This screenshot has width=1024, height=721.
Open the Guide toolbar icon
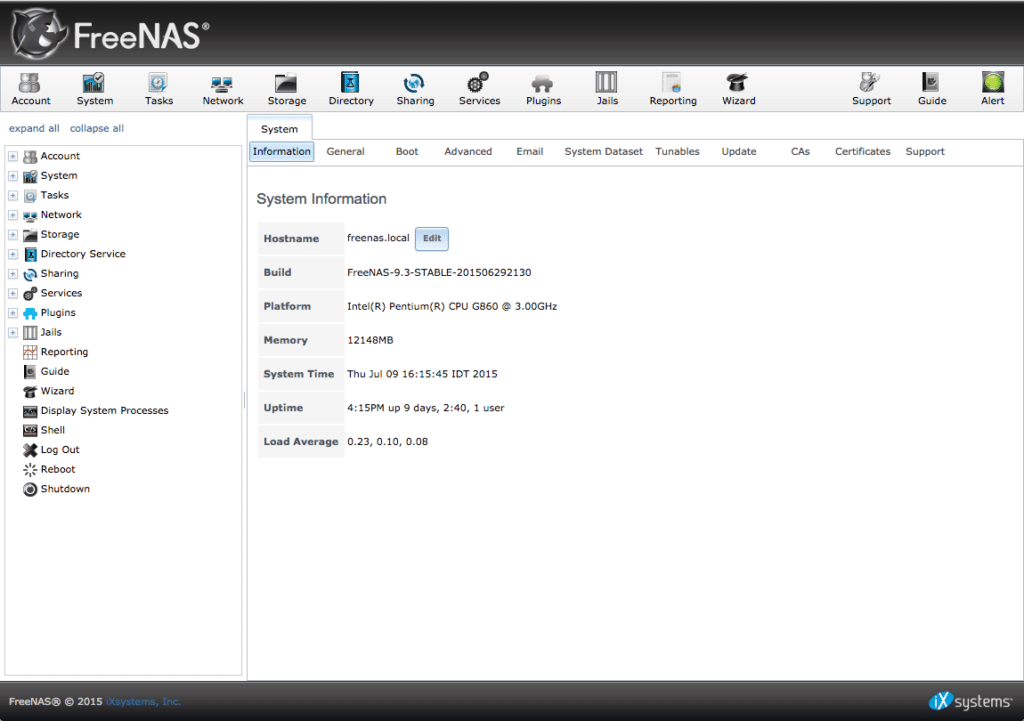pos(931,88)
